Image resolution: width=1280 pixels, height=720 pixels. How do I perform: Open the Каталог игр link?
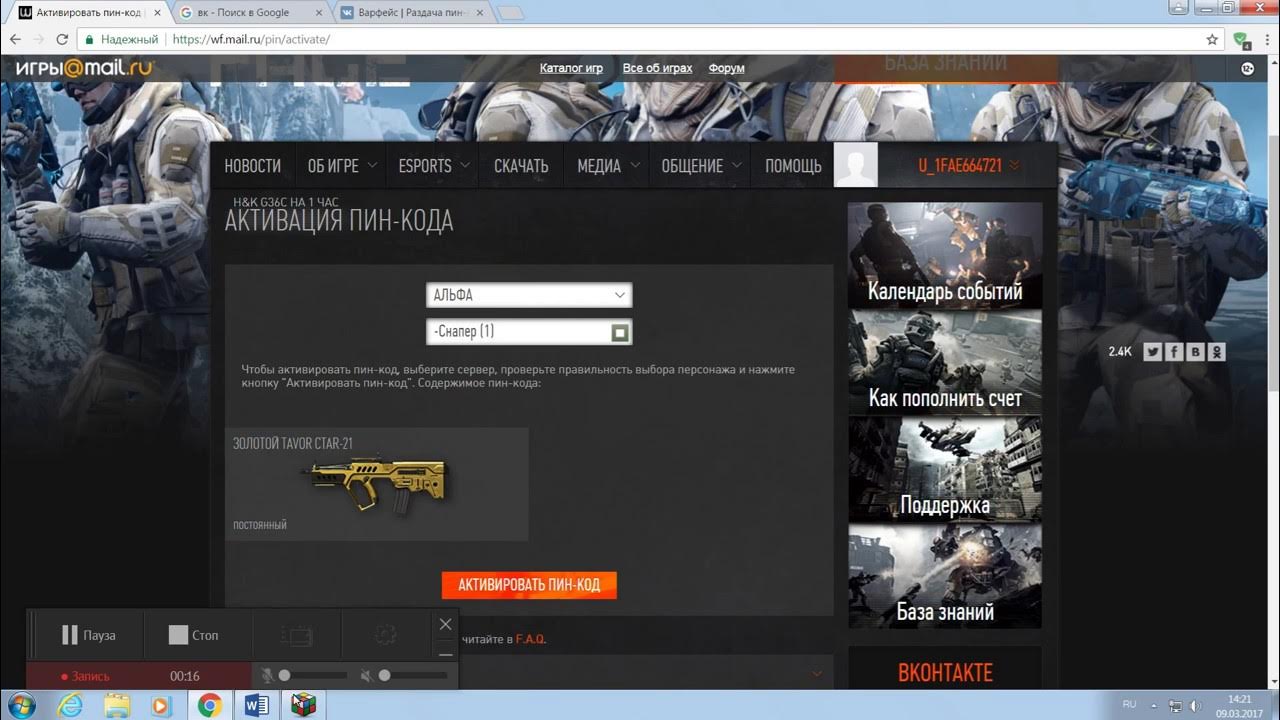(571, 68)
